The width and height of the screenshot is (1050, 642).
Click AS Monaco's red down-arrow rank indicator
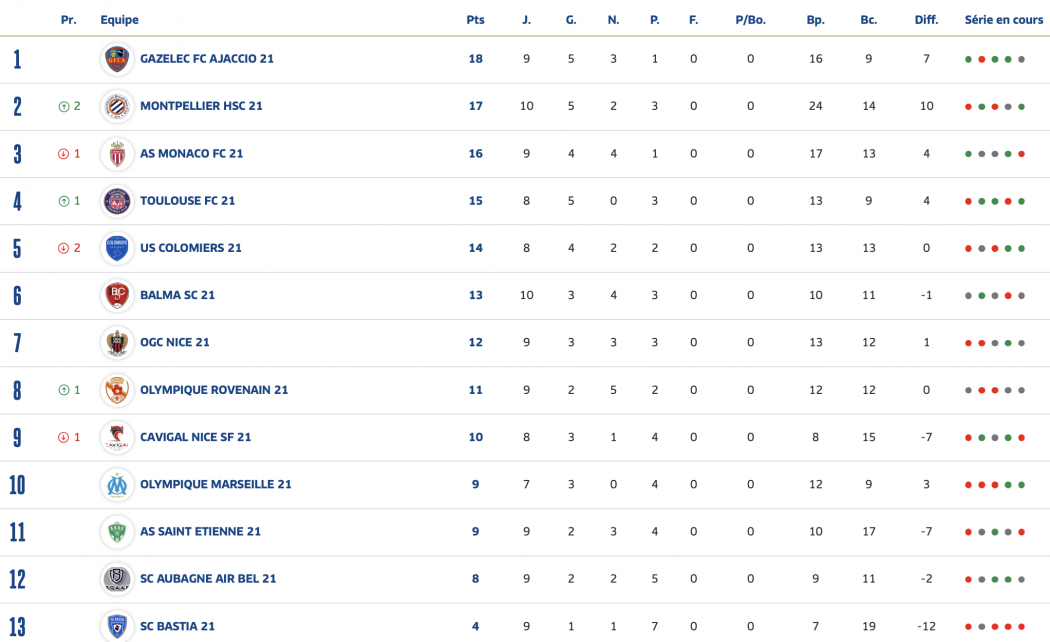(63, 154)
